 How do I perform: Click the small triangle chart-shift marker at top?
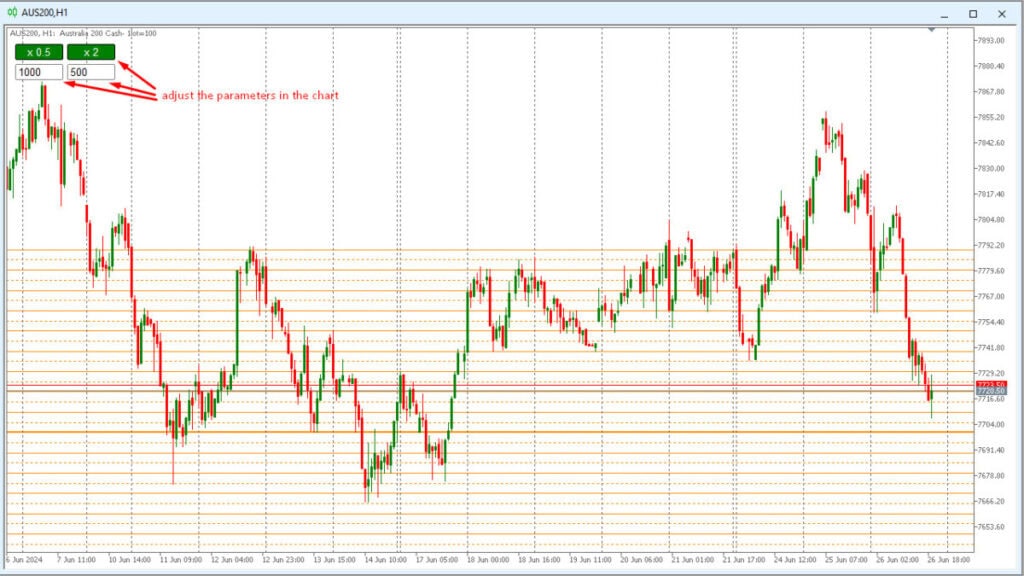point(931,30)
